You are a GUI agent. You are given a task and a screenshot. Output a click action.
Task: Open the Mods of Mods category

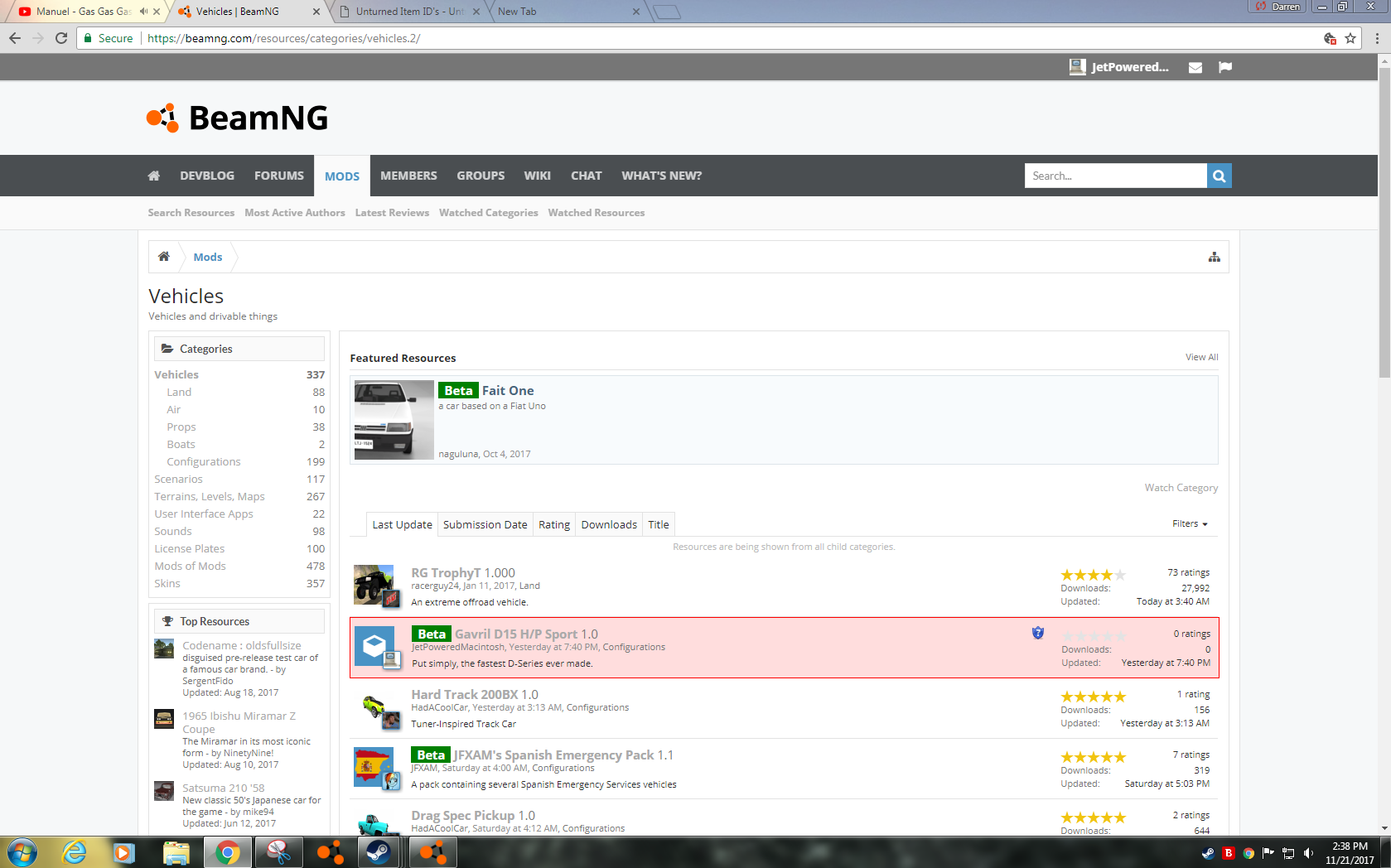click(x=190, y=567)
